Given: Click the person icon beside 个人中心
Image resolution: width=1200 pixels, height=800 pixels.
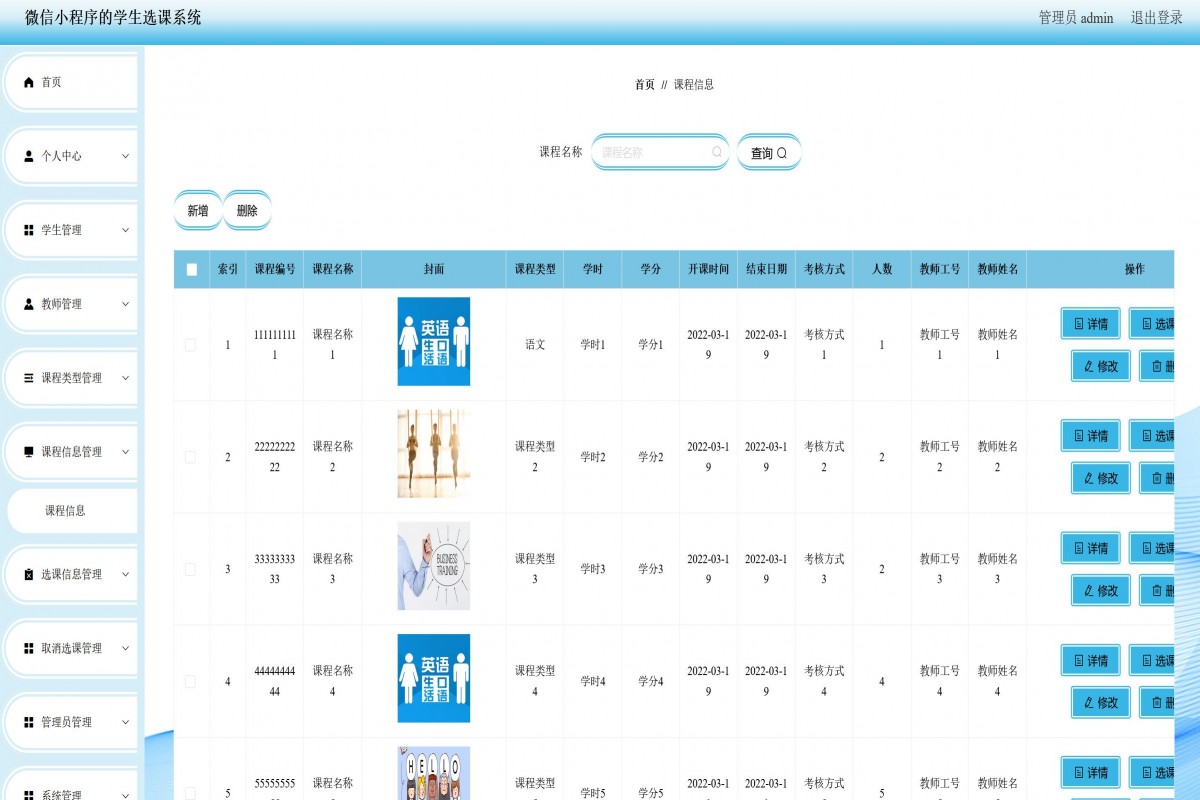Looking at the screenshot, I should pos(29,157).
